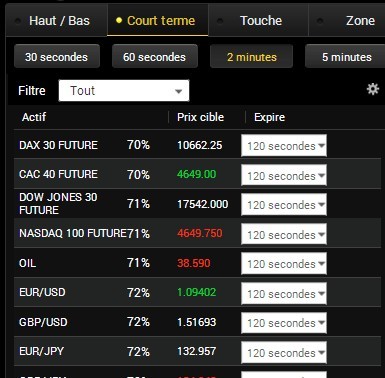Select the DAX 30 FUTURE asset name
Screen dimensions: 385x378
[x=58, y=145]
